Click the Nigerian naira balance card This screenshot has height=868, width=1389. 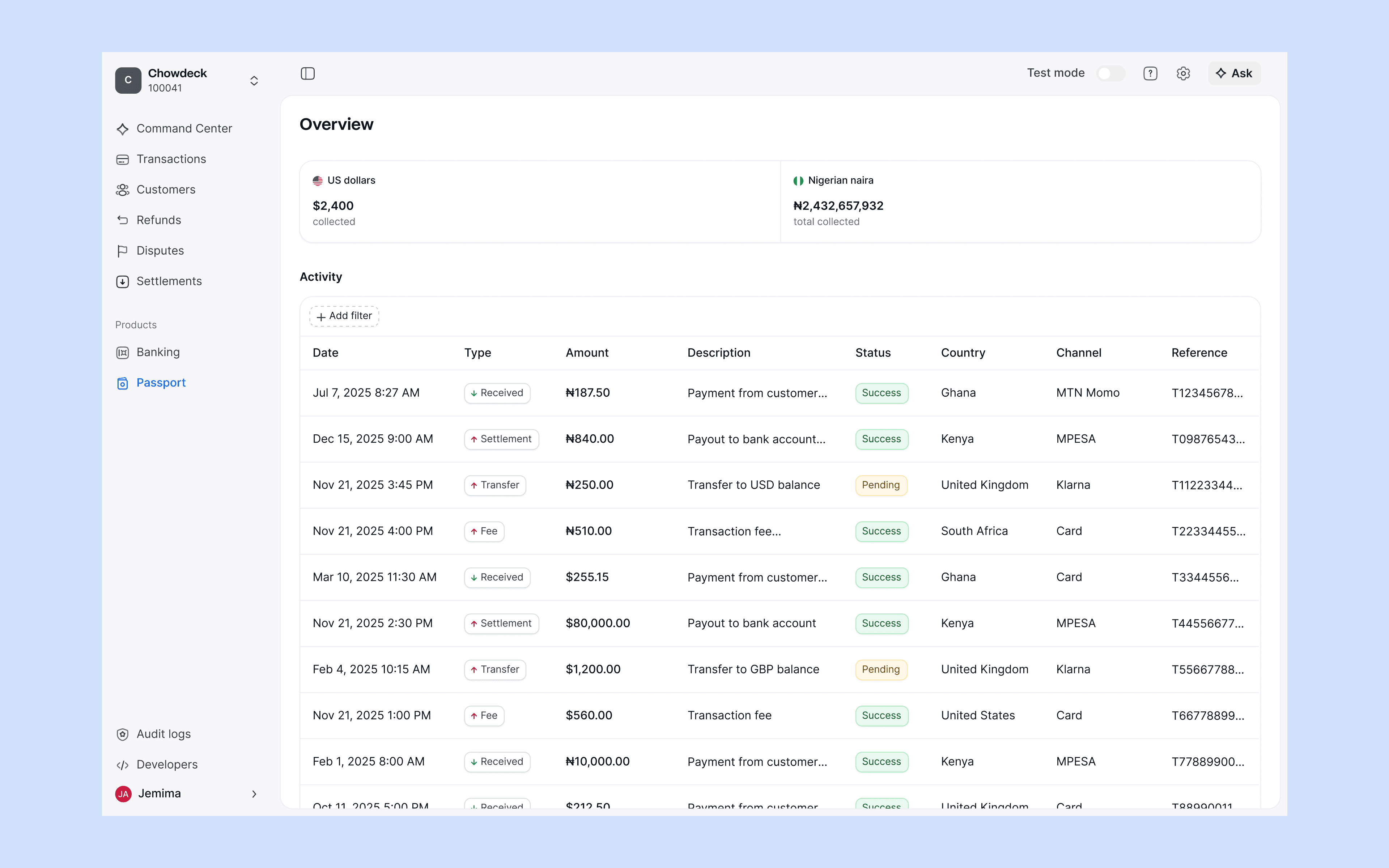(1020, 201)
